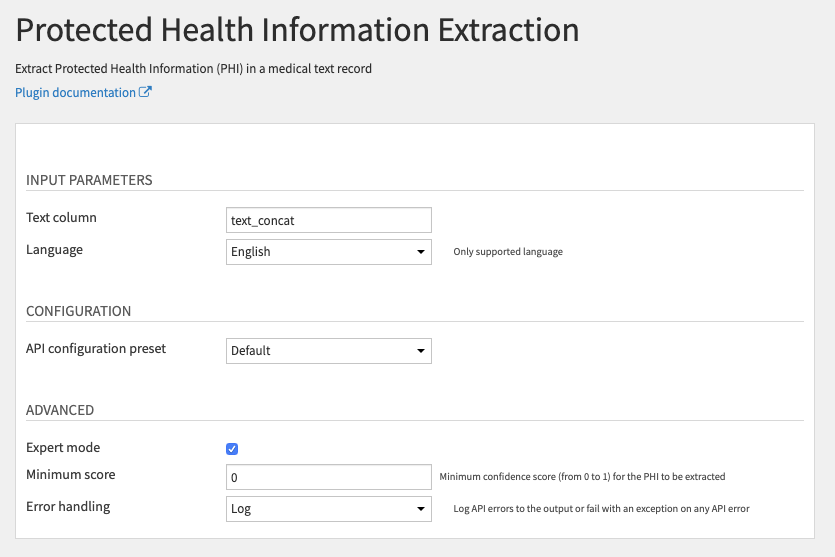Click the CONFIGURATION section heading
Viewport: 835px width, 557px height.
[78, 311]
